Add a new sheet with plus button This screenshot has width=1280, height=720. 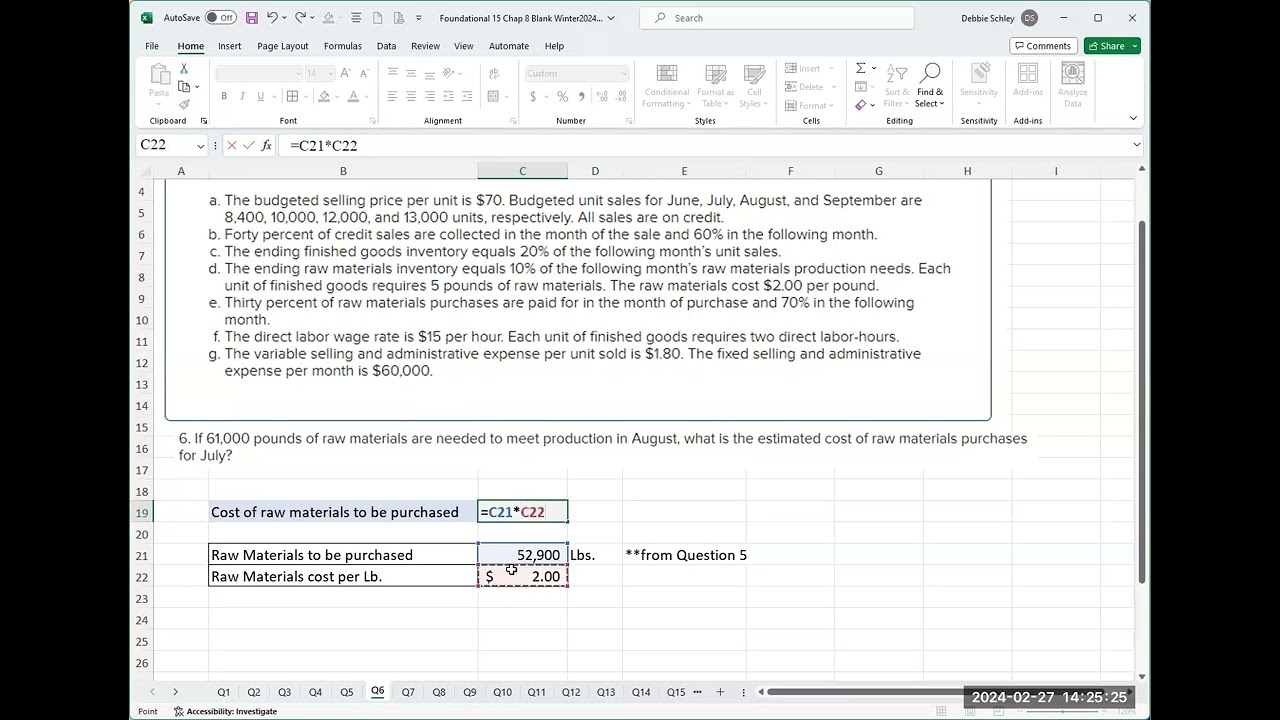(x=720, y=692)
